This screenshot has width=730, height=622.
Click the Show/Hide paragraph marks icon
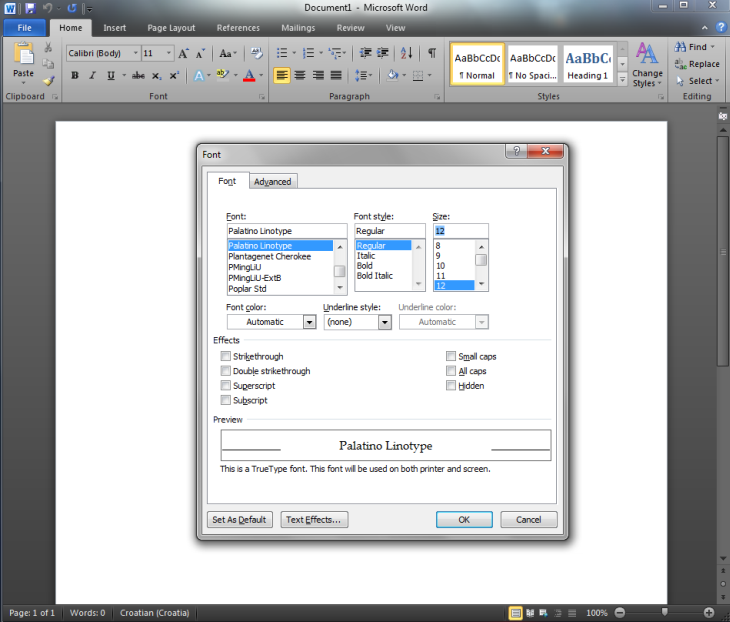pos(432,53)
